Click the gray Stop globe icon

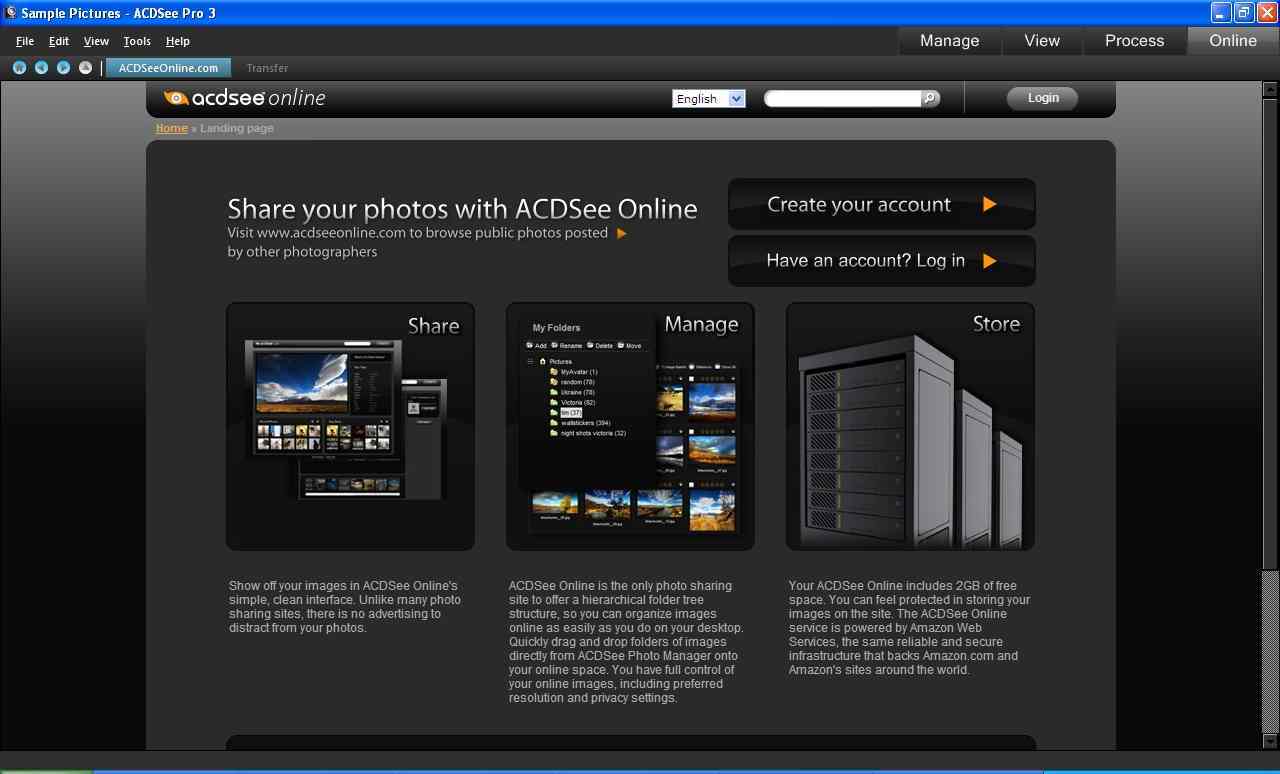(x=84, y=67)
